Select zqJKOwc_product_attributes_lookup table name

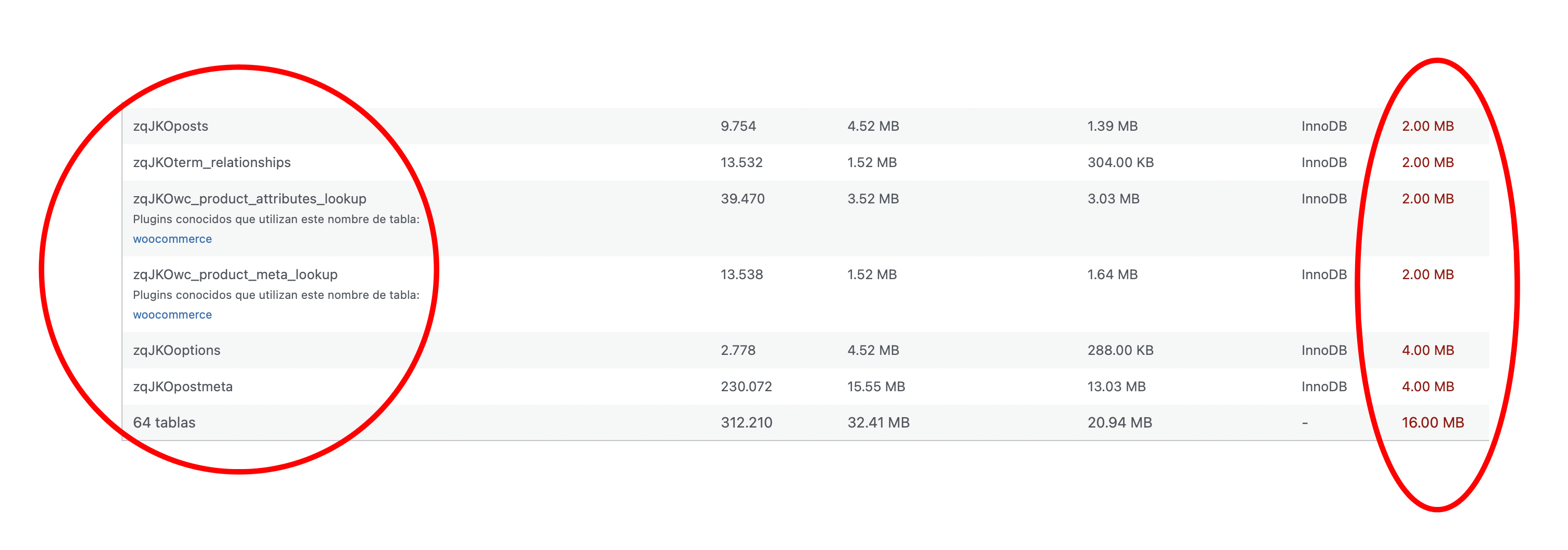[x=250, y=199]
